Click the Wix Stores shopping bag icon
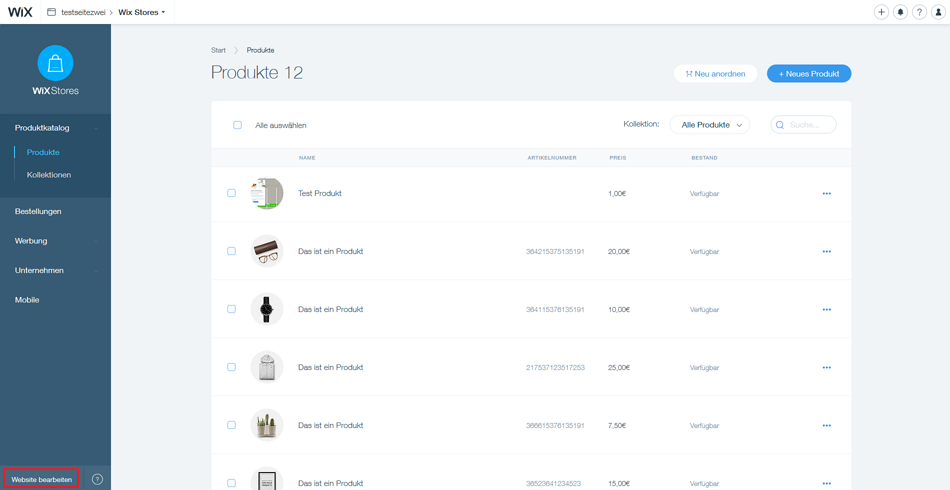 [x=55, y=63]
